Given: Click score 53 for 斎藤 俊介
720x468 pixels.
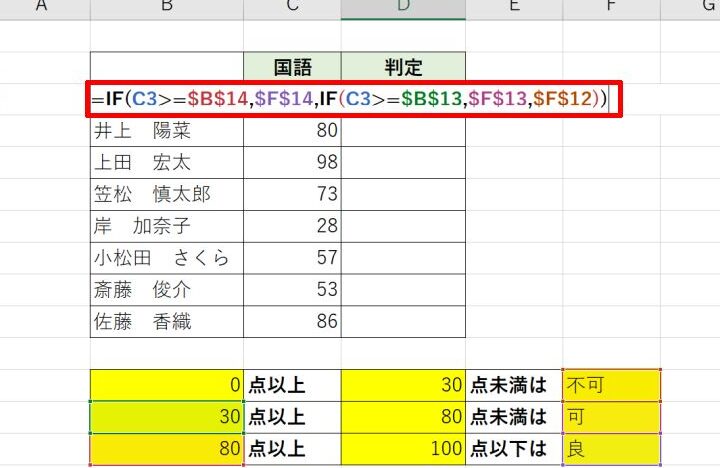Looking at the screenshot, I should click(292, 290).
